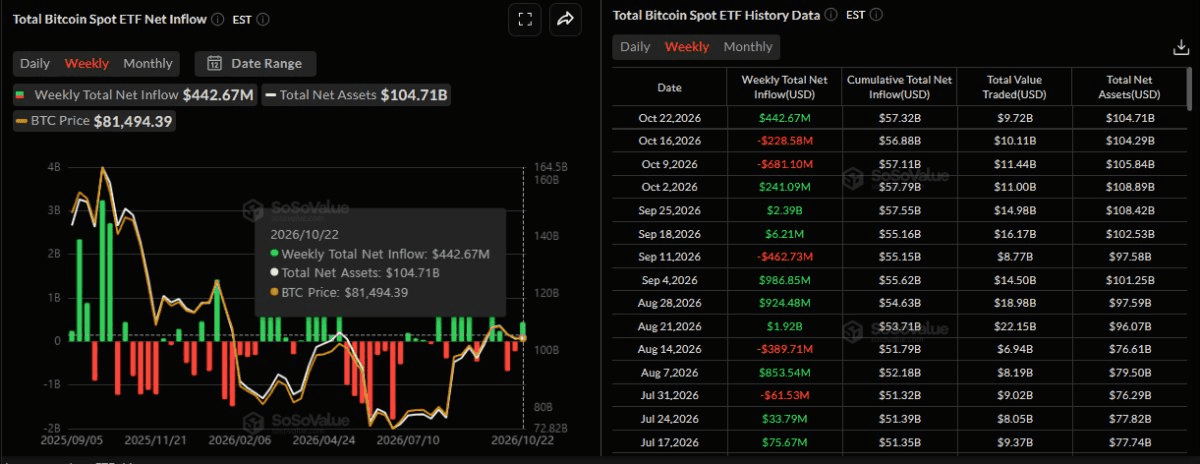Viewport: 1200px width, 464px height.
Task: Open chart in fullscreen mode
Action: pyautogui.click(x=525, y=19)
